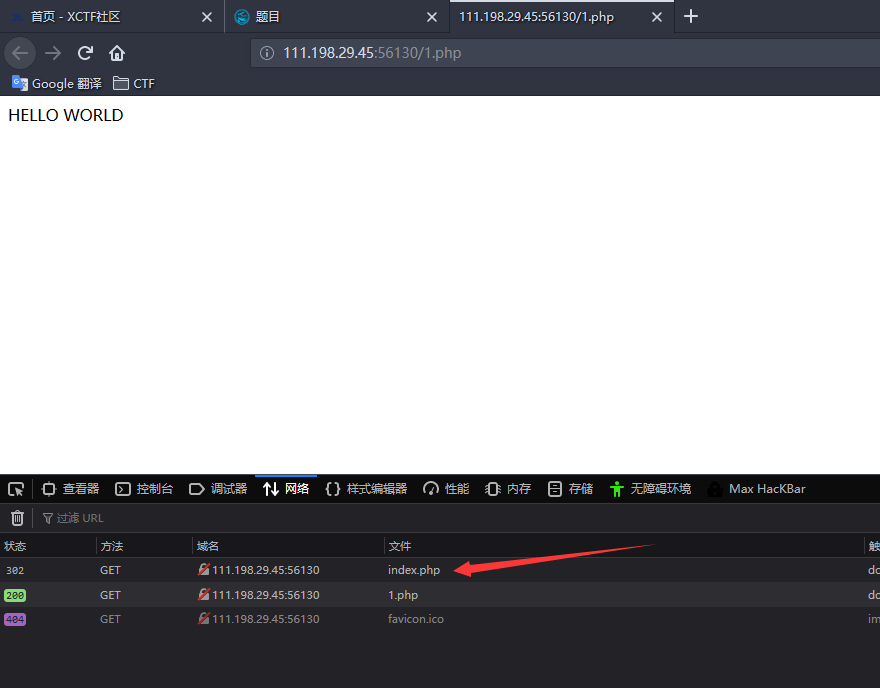This screenshot has height=688, width=880.
Task: Click the page info icon in address bar
Action: tap(265, 53)
